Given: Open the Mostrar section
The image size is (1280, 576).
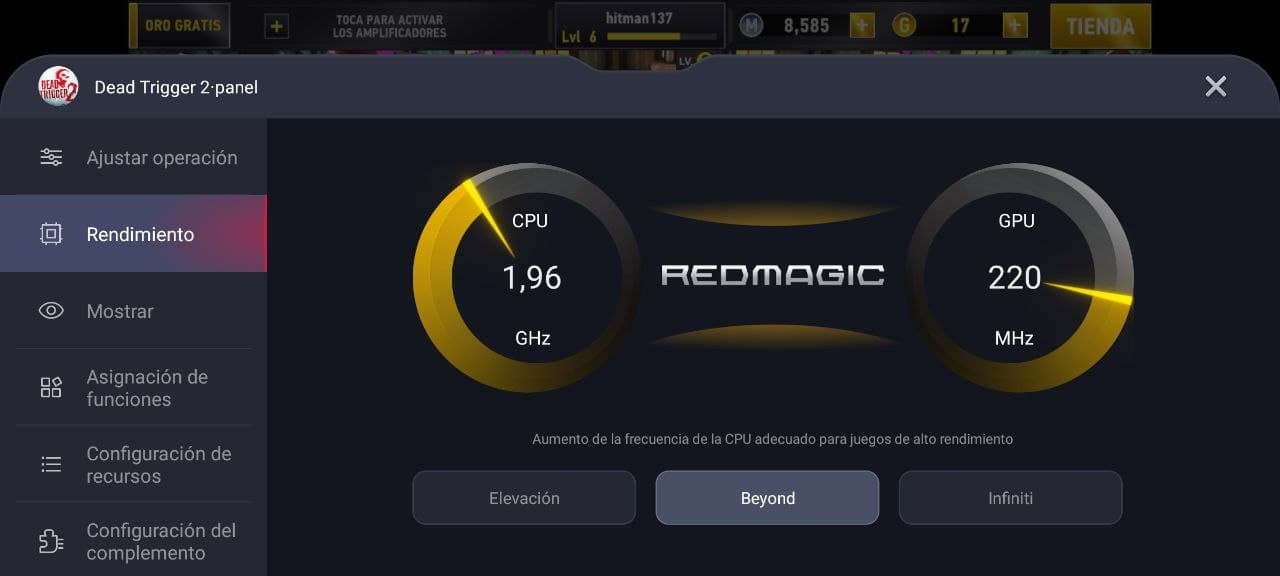Looking at the screenshot, I should click(x=134, y=311).
